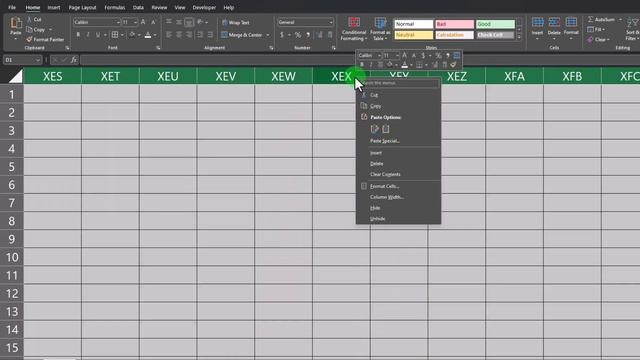
Task: Open the Copy dropdown arrow in the ribbon
Action: click(51, 30)
